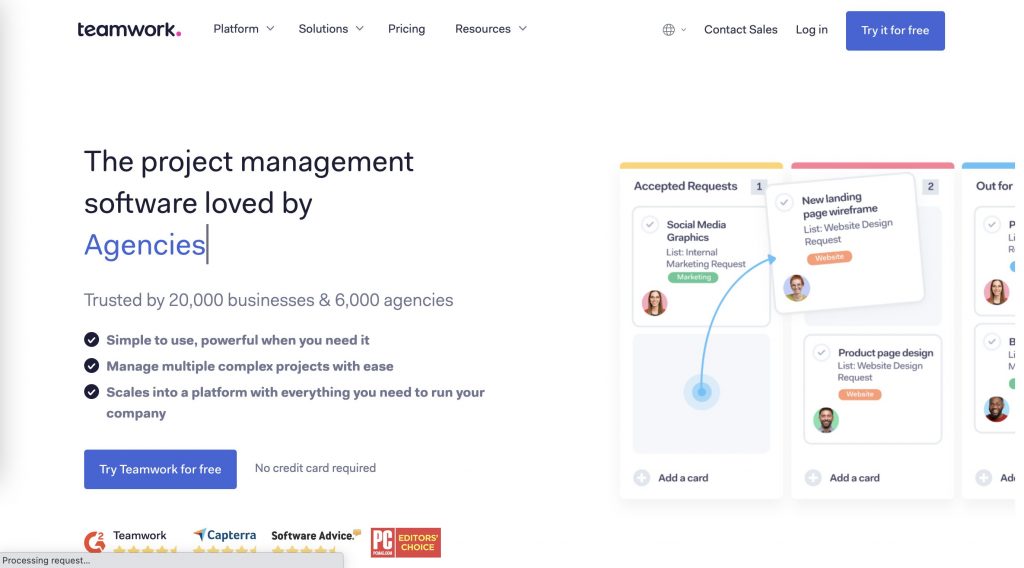1024x568 pixels.
Task: Tick the Social Media Graphics card checkbox
Action: [650, 225]
